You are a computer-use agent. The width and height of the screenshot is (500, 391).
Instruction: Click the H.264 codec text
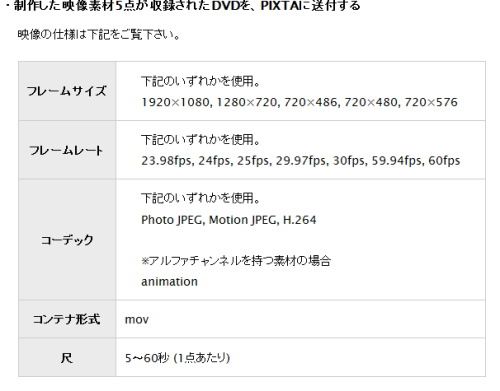click(299, 220)
